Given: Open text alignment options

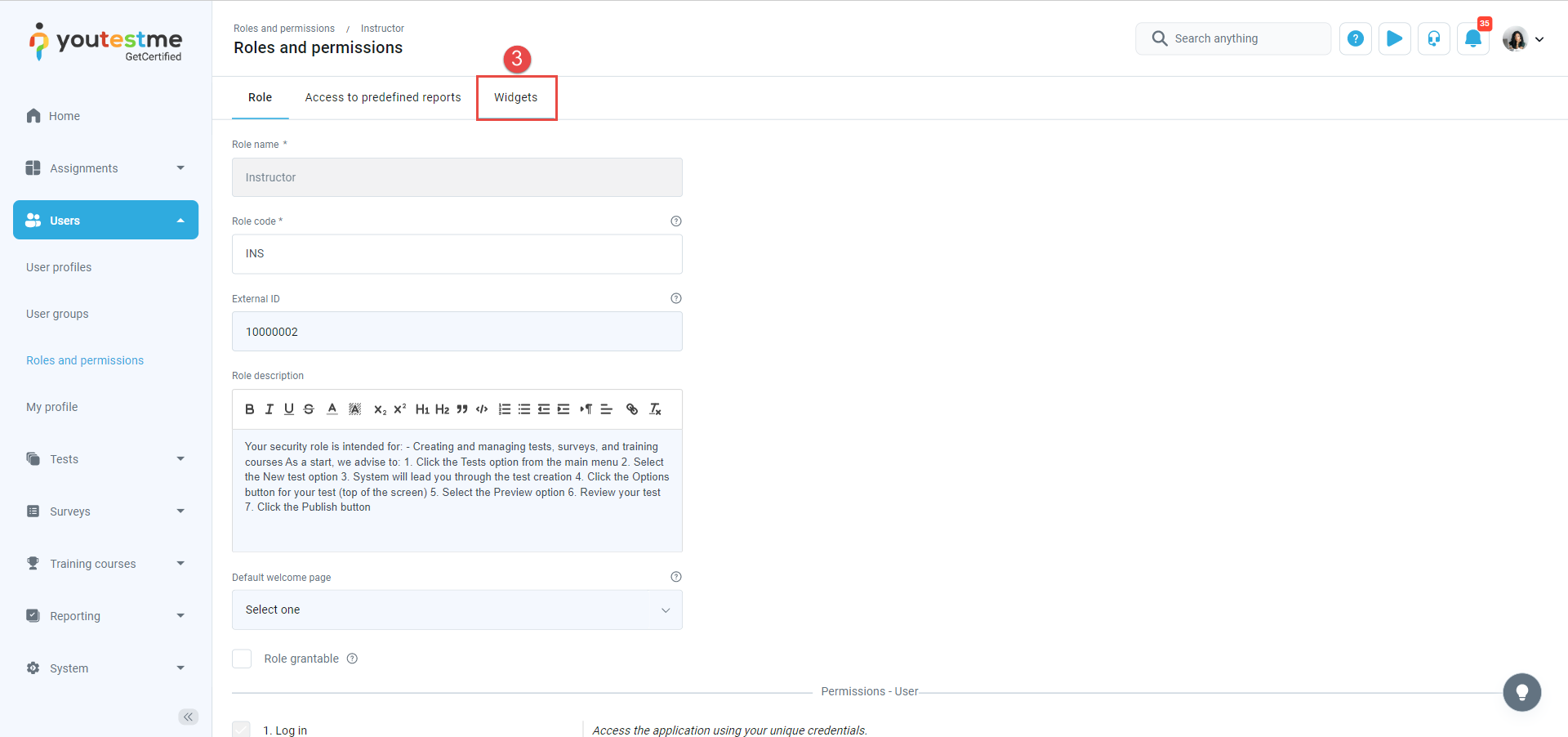Looking at the screenshot, I should (607, 409).
